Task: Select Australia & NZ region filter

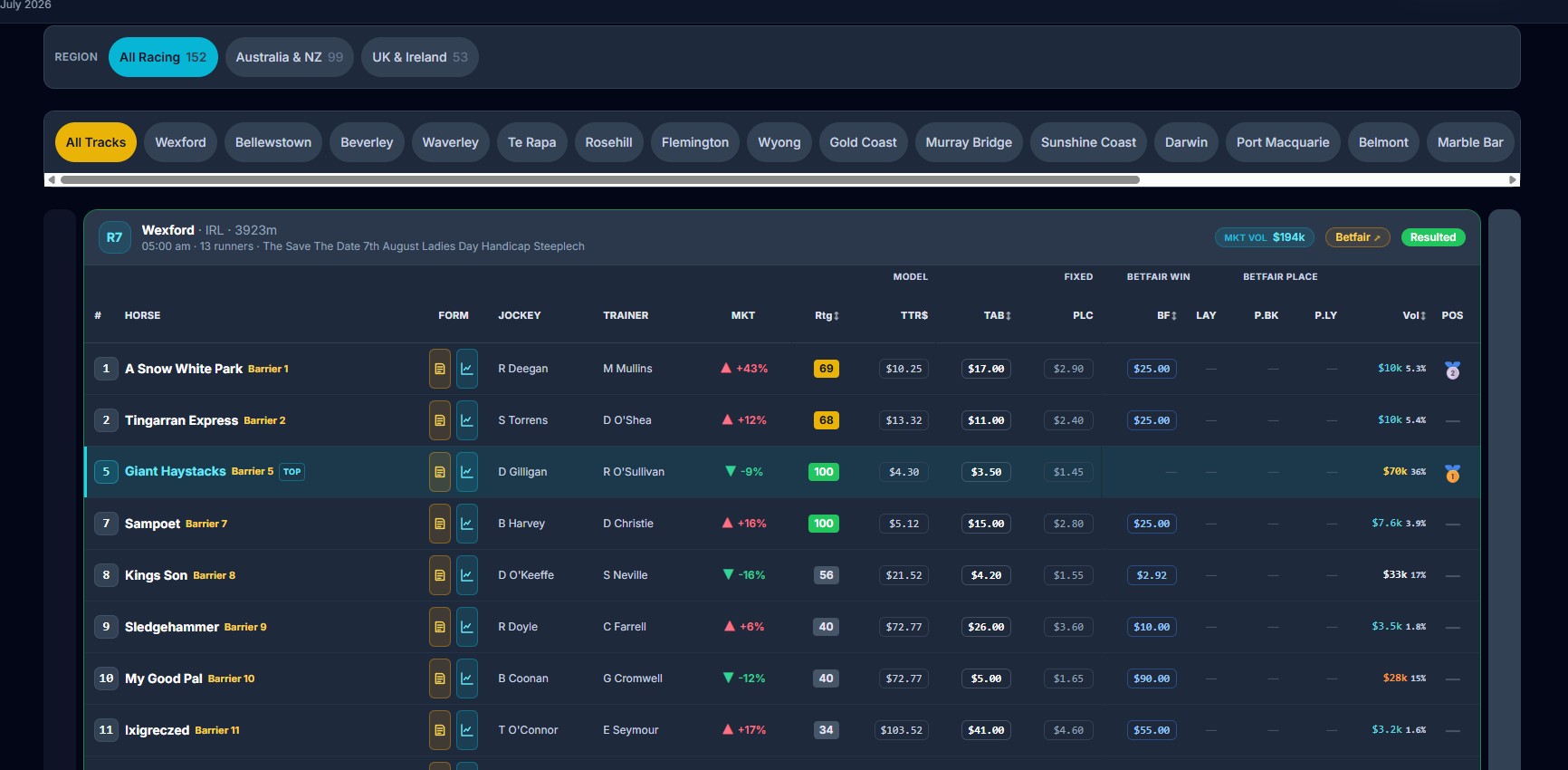Action: pos(290,57)
